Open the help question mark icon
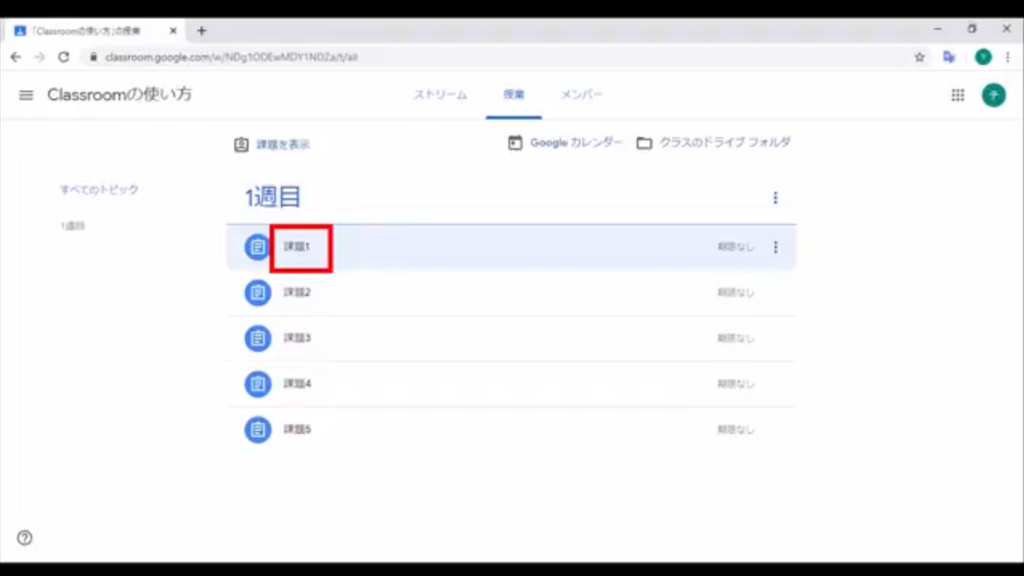This screenshot has width=1024, height=576. [25, 537]
